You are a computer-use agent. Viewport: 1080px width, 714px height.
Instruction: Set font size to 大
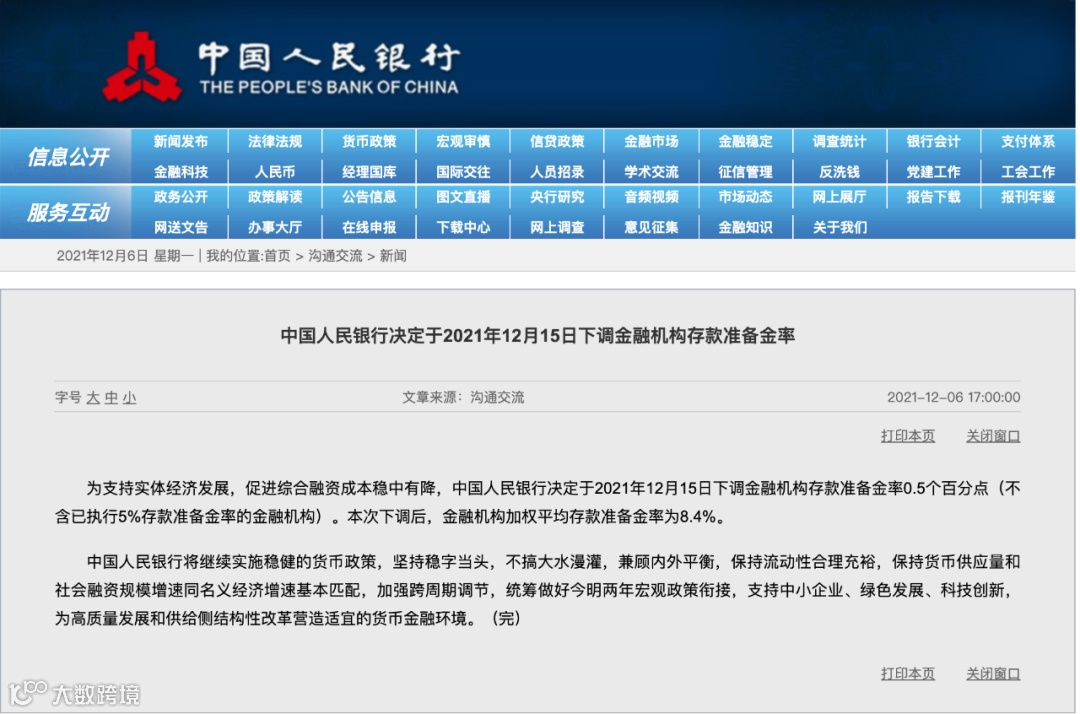coord(93,398)
